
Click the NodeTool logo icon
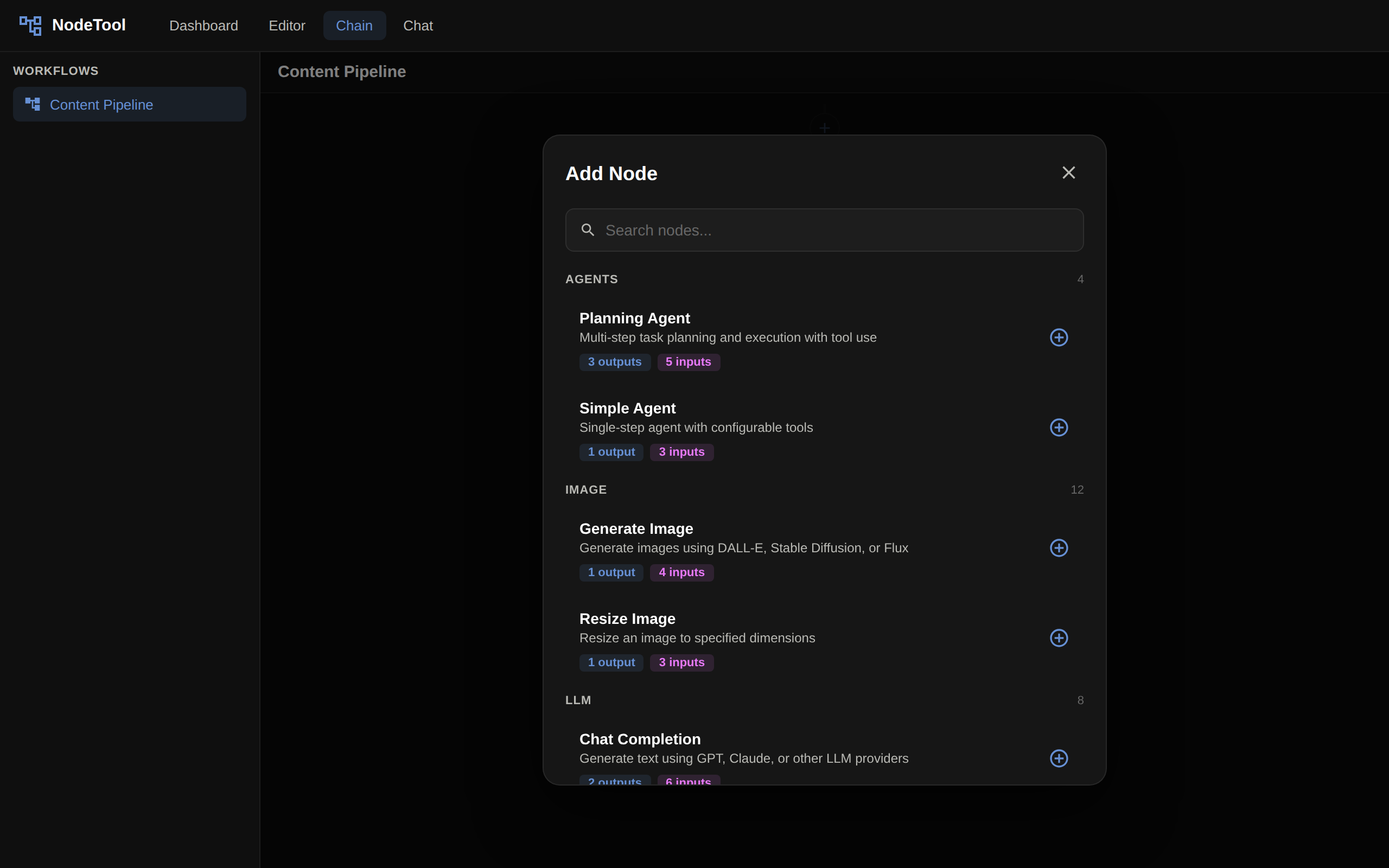pos(30,25)
